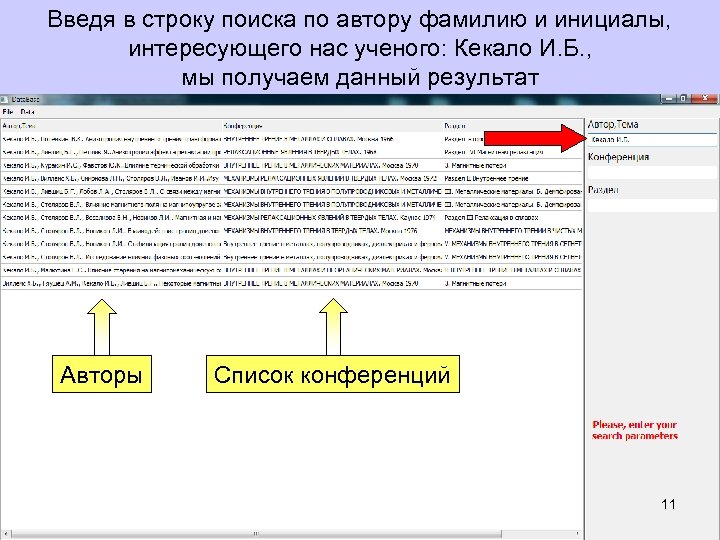Click '3. Магнитные потери' in the last table row
The height and width of the screenshot is (540, 720).
pyautogui.click(x=512, y=283)
